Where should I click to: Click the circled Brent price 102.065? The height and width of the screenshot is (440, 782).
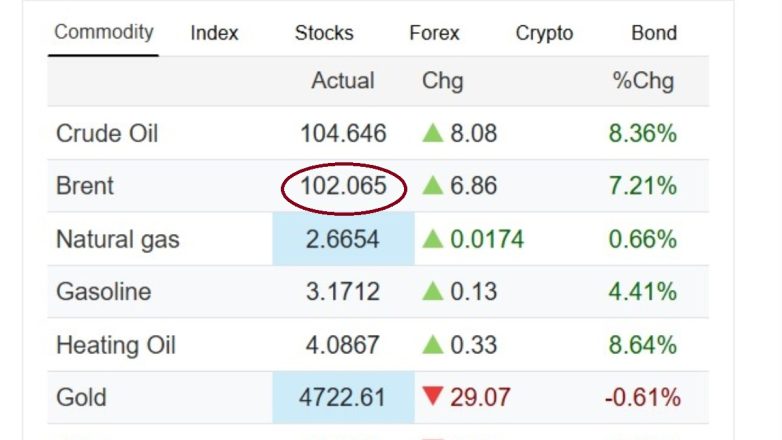click(343, 186)
